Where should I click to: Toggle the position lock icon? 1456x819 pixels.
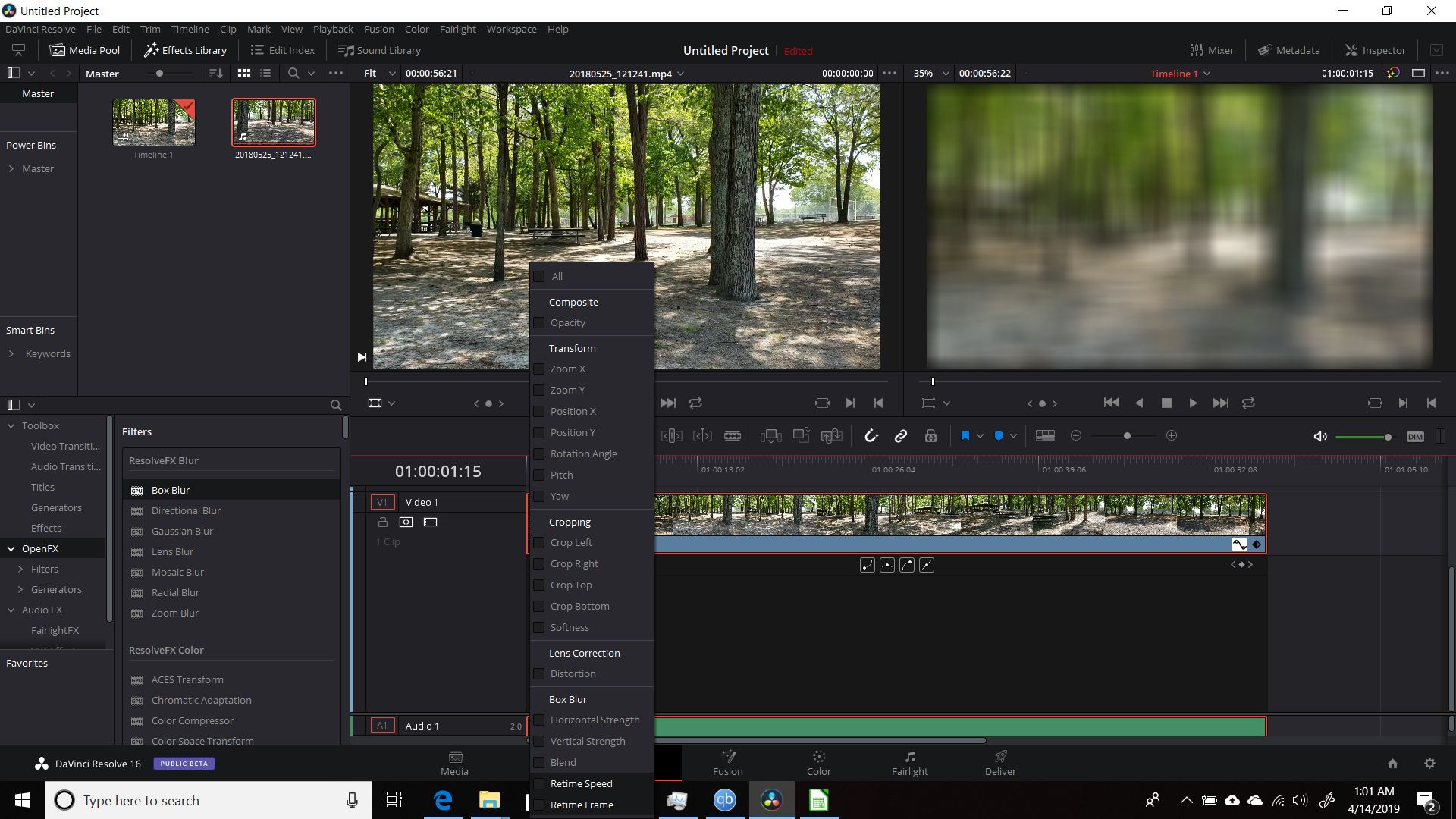(930, 435)
